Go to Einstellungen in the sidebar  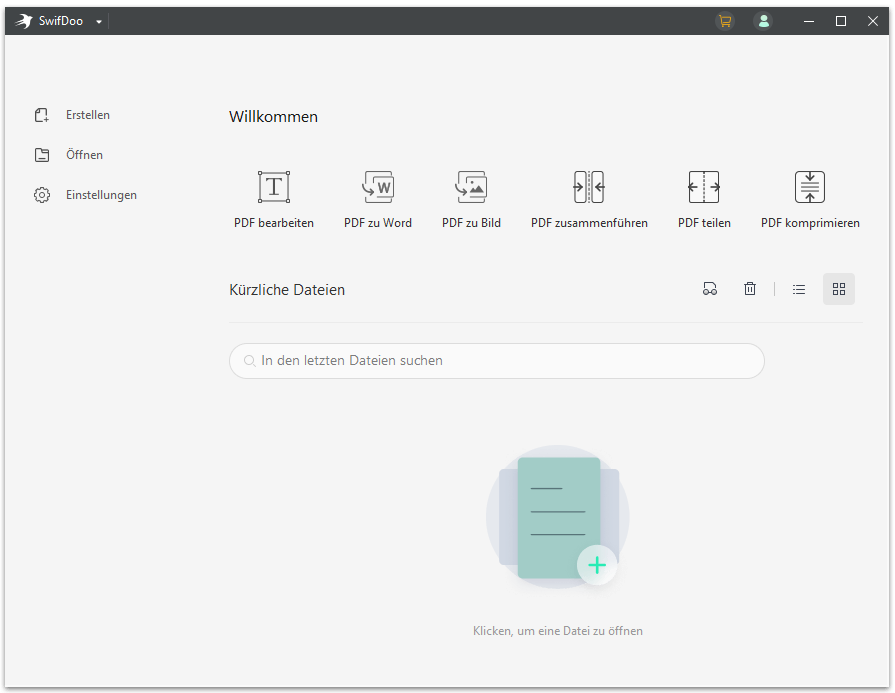tap(101, 195)
